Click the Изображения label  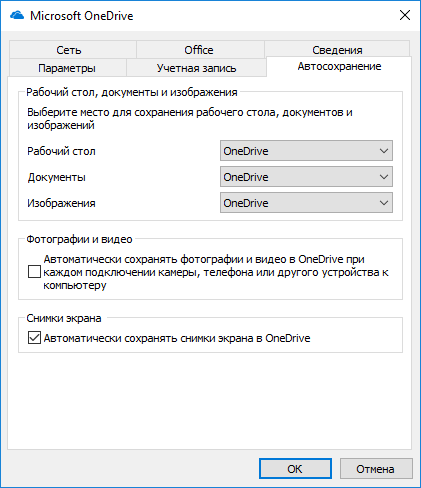[61, 203]
